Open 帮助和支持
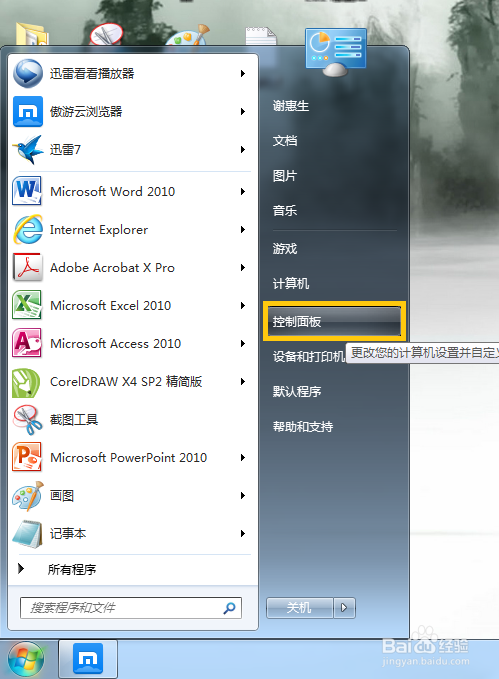Viewport: 499px width, 679px height. (303, 427)
